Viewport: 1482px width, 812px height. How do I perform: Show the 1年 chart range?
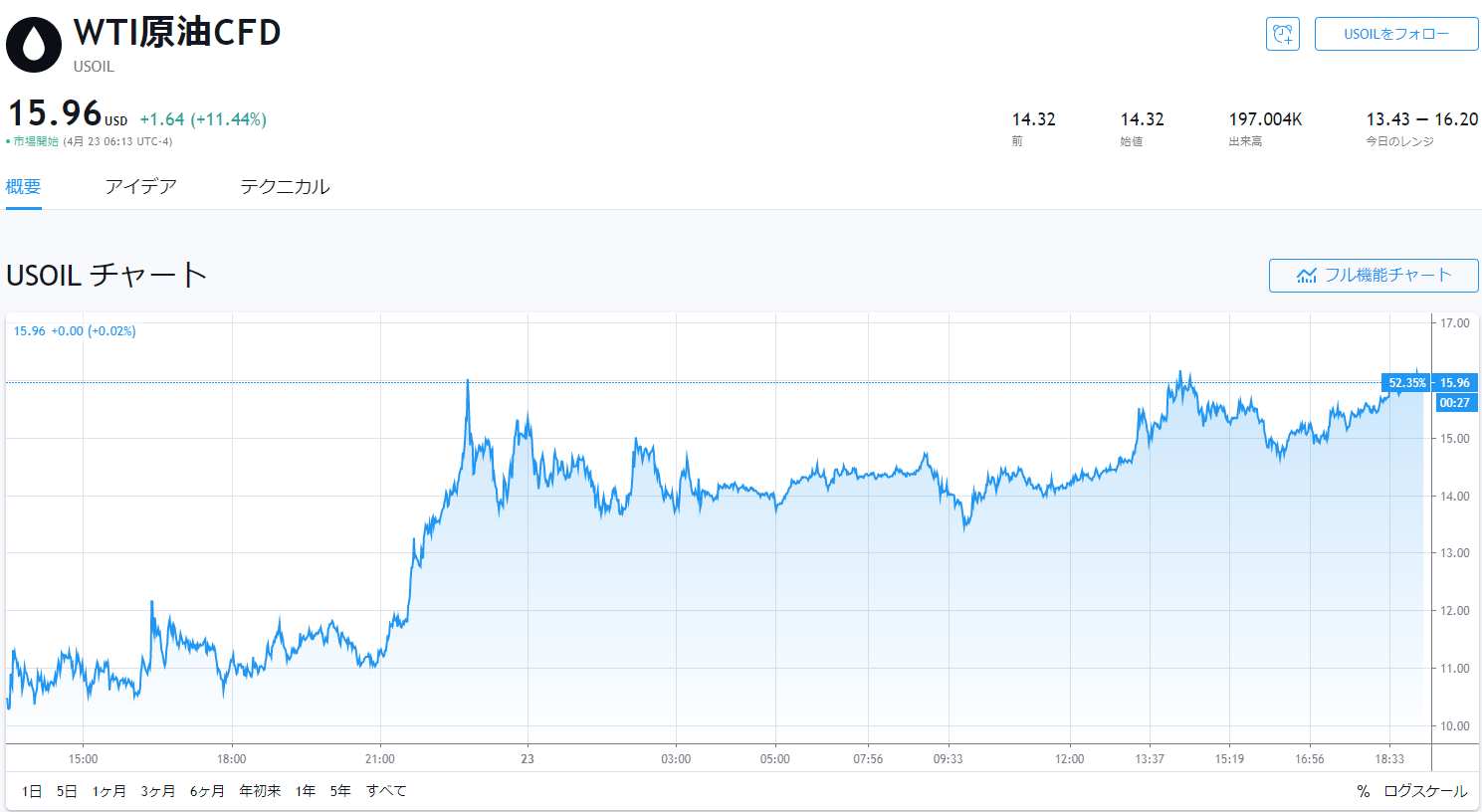click(x=306, y=791)
